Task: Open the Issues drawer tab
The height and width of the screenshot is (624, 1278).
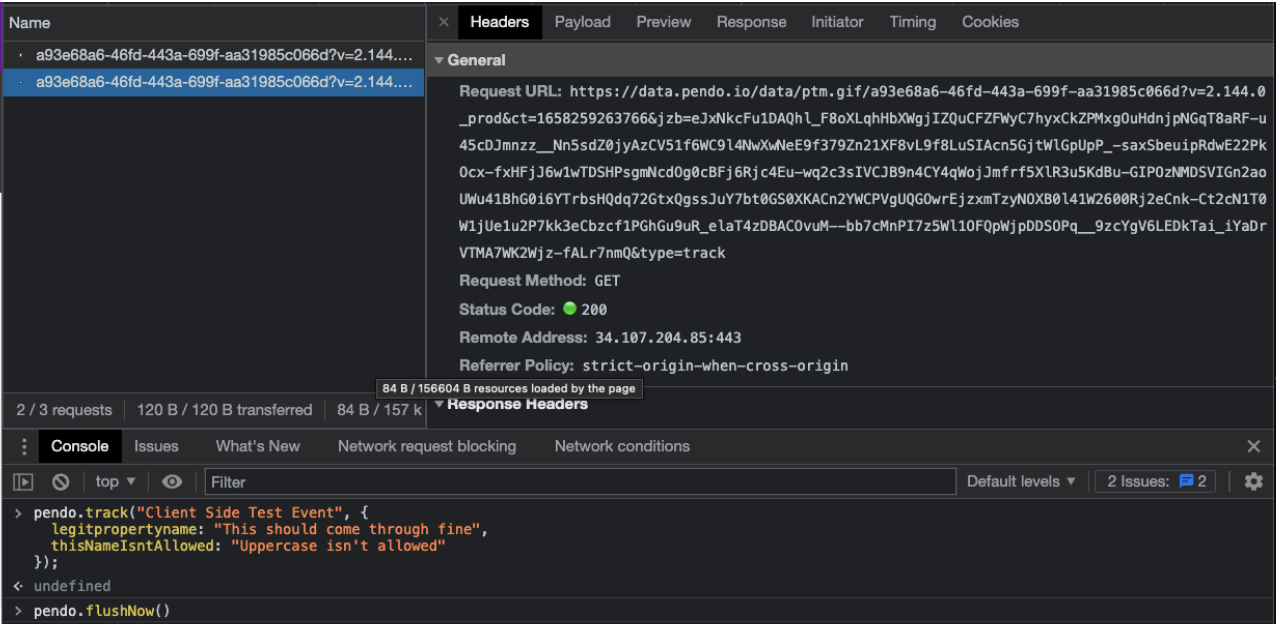Action: coord(156,446)
